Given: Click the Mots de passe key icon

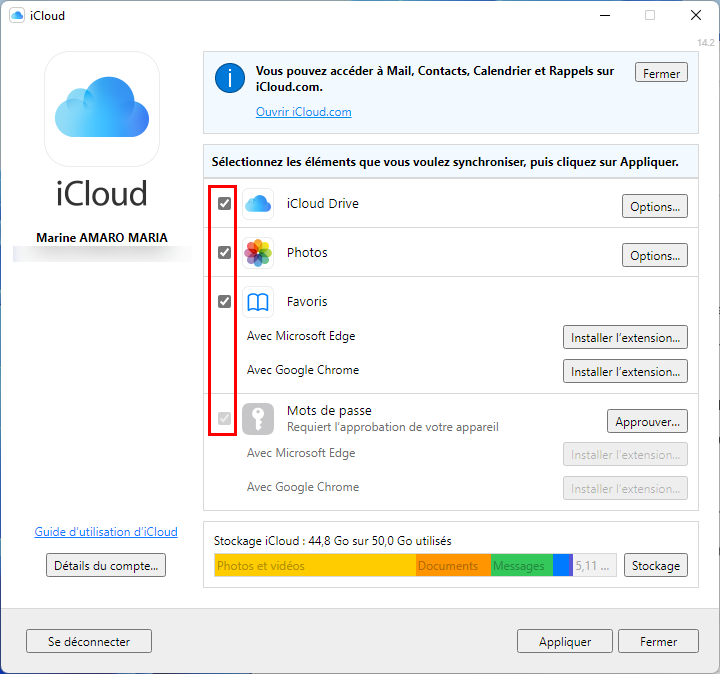Looking at the screenshot, I should [258, 419].
